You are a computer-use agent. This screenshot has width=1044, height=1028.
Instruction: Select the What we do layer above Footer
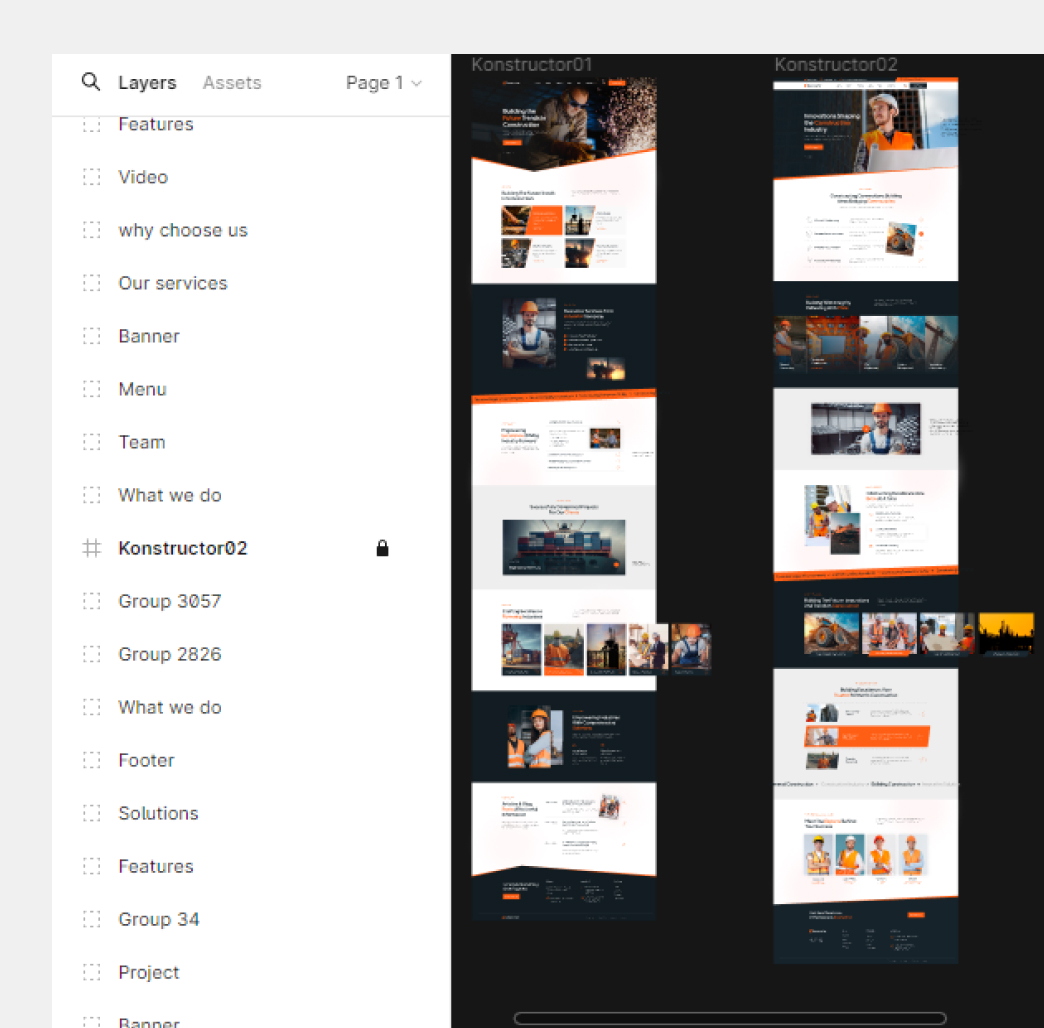tap(170, 707)
